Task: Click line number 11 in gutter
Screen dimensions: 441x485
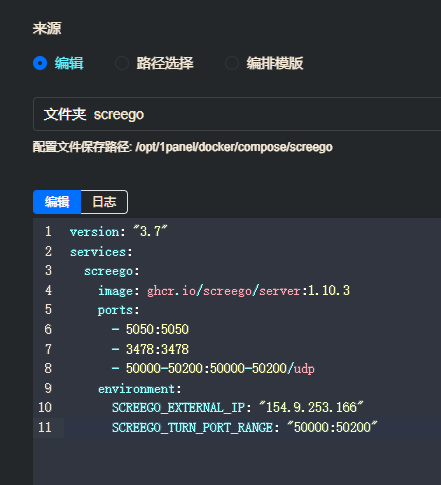Action: click(45, 427)
